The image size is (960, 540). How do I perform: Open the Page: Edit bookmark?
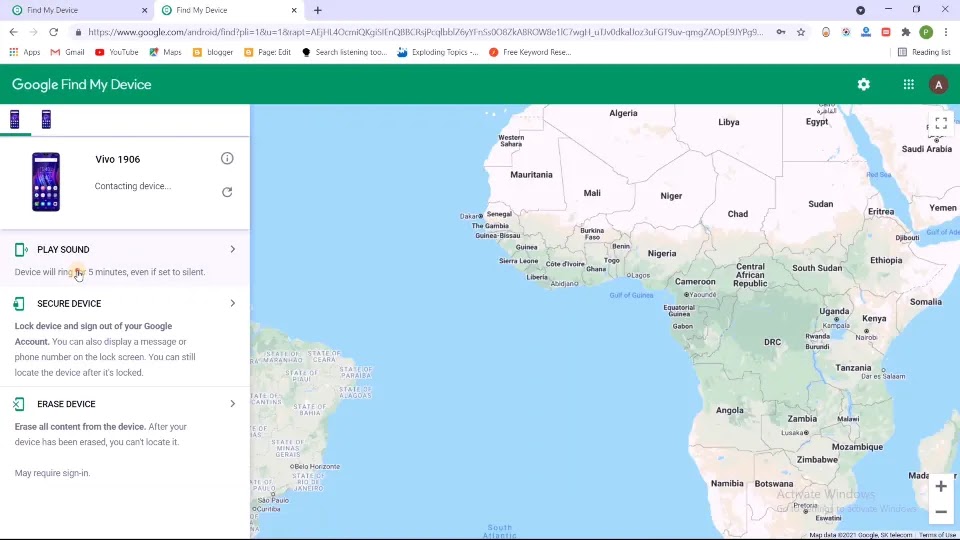[x=268, y=52]
